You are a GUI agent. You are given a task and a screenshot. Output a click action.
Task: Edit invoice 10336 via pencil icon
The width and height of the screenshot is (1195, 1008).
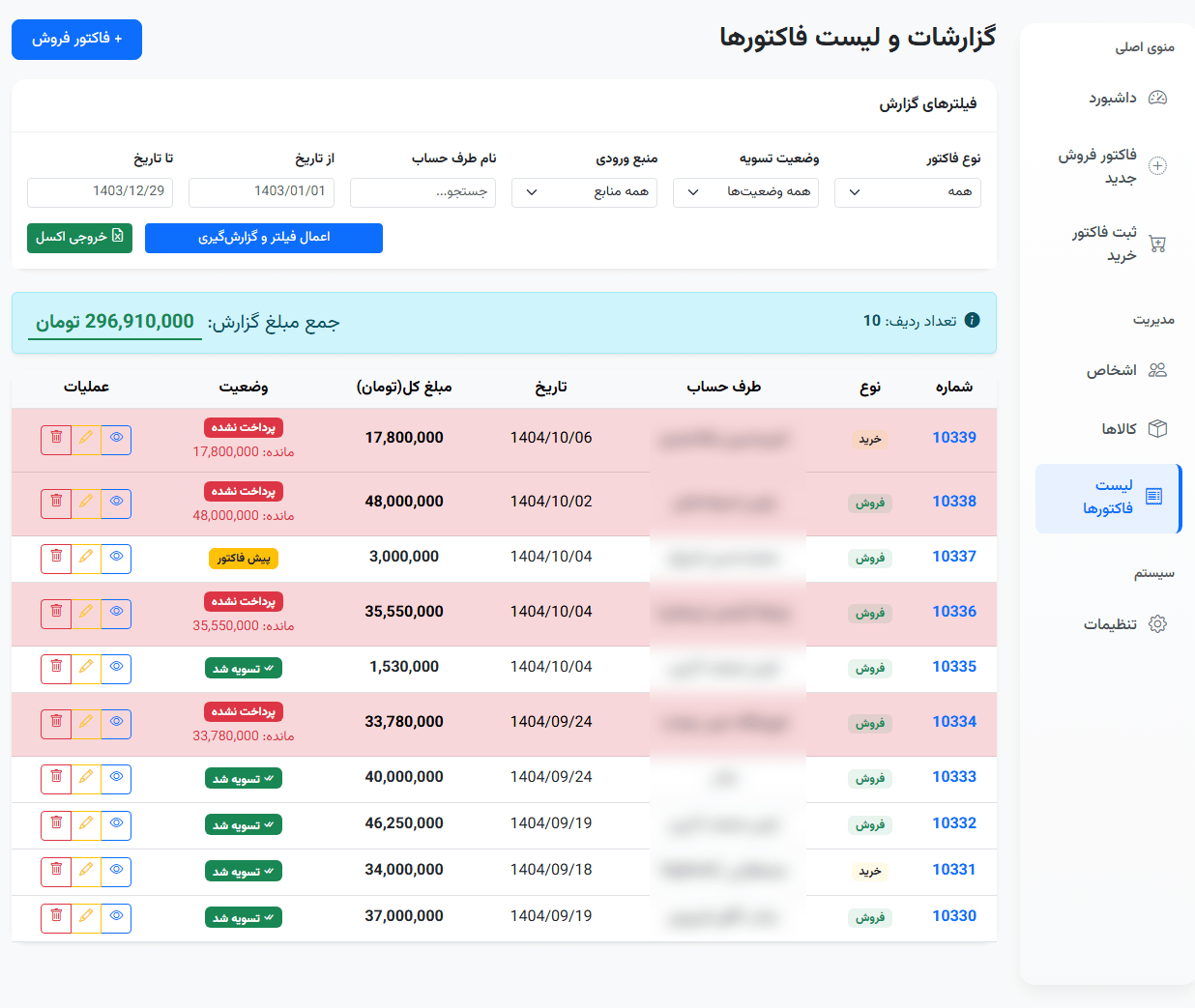(x=86, y=614)
